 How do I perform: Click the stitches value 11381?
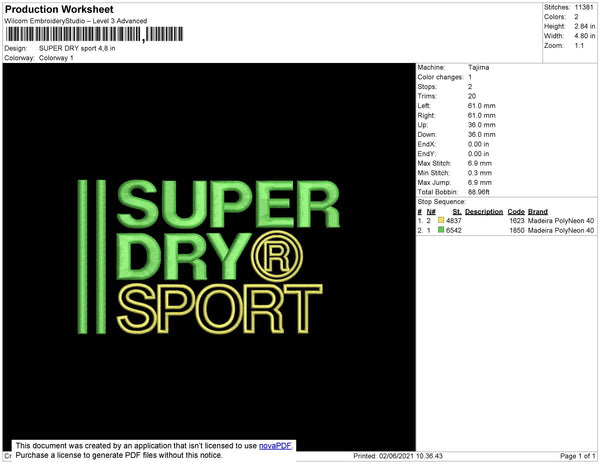point(584,7)
